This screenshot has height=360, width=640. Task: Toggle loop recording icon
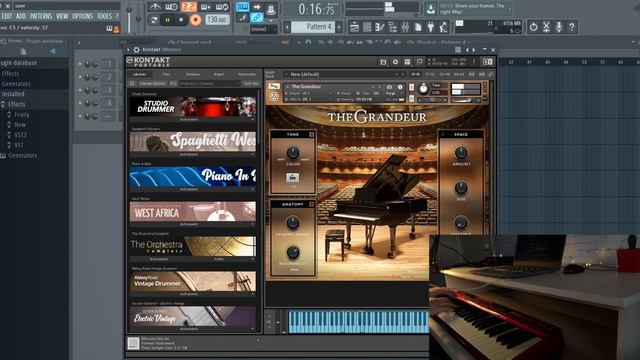222,7
